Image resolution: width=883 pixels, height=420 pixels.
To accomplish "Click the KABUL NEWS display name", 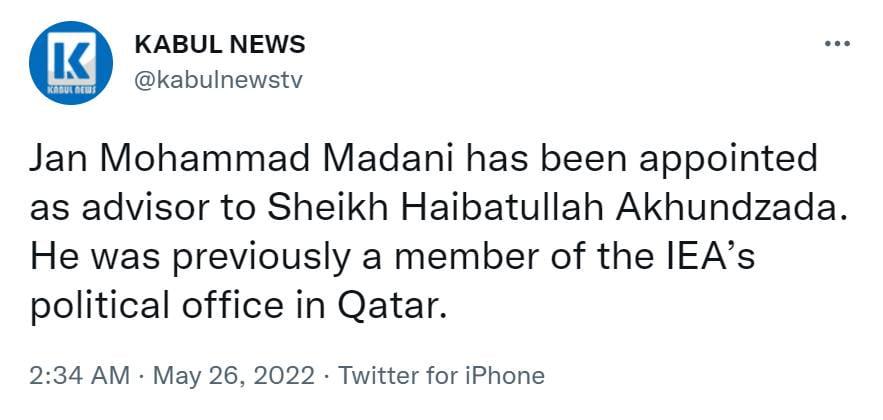I will coord(219,45).
